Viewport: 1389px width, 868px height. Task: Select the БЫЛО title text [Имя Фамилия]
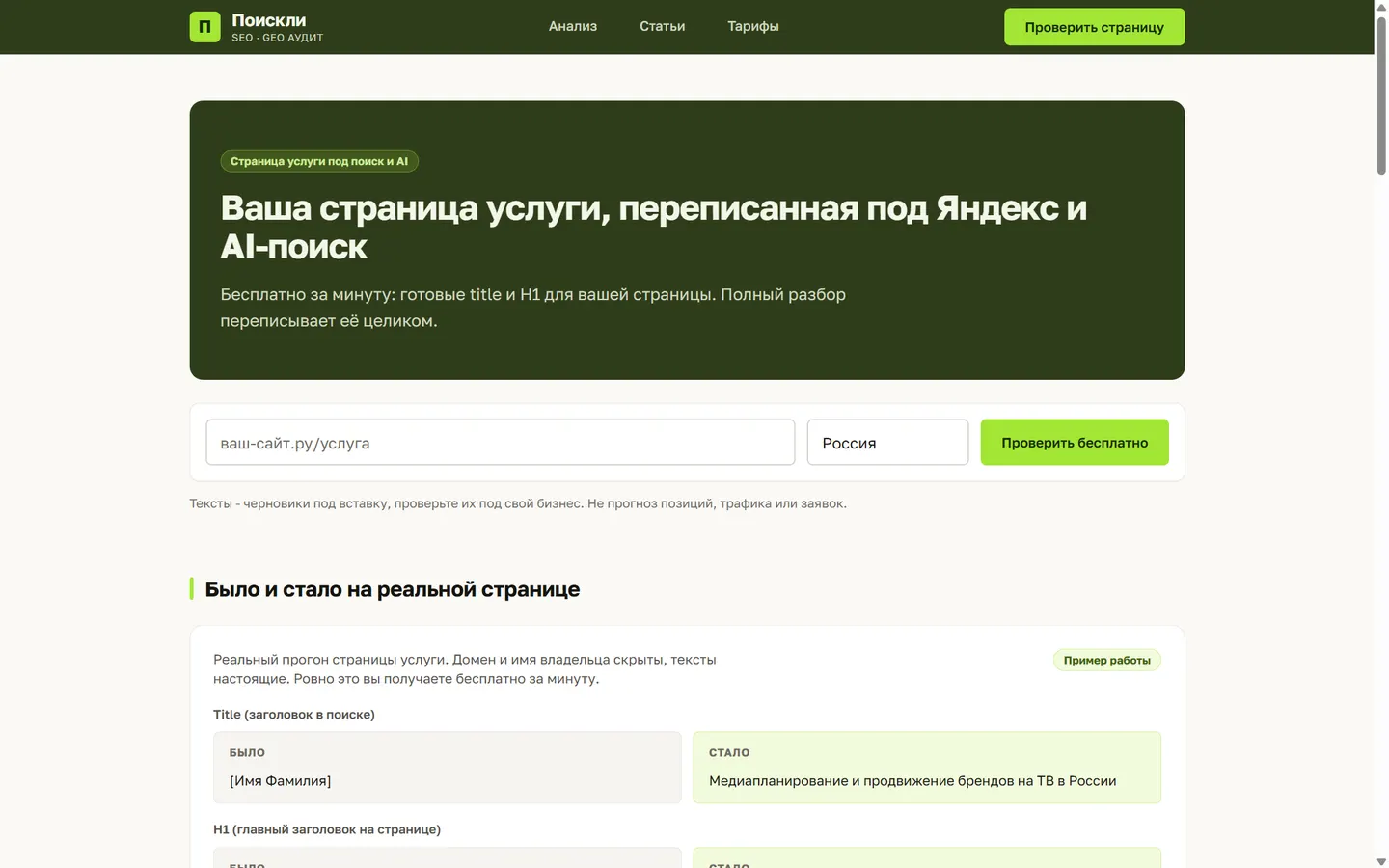pos(281,781)
